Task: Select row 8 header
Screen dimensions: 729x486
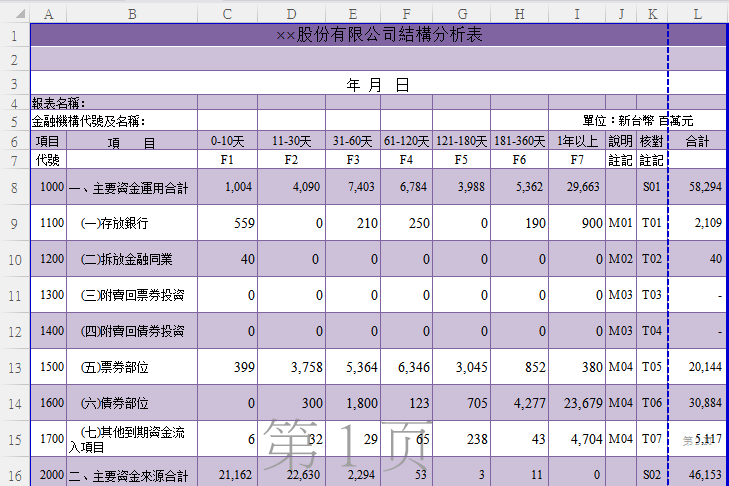Action: point(14,187)
